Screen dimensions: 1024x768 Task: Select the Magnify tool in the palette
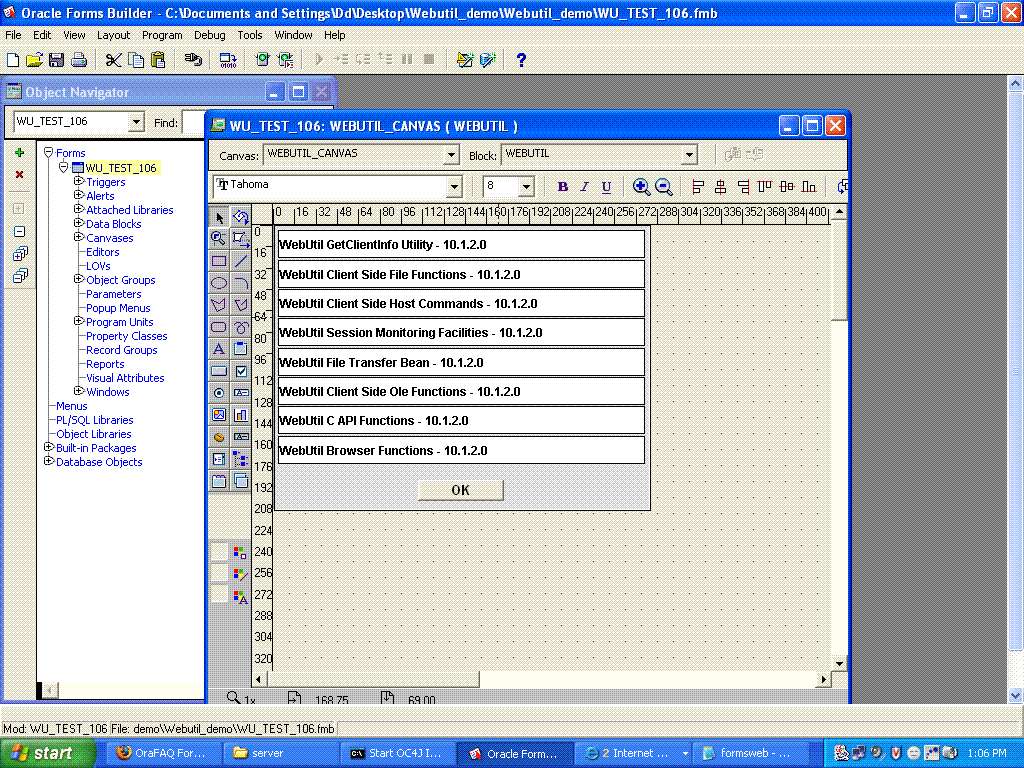[x=219, y=239]
